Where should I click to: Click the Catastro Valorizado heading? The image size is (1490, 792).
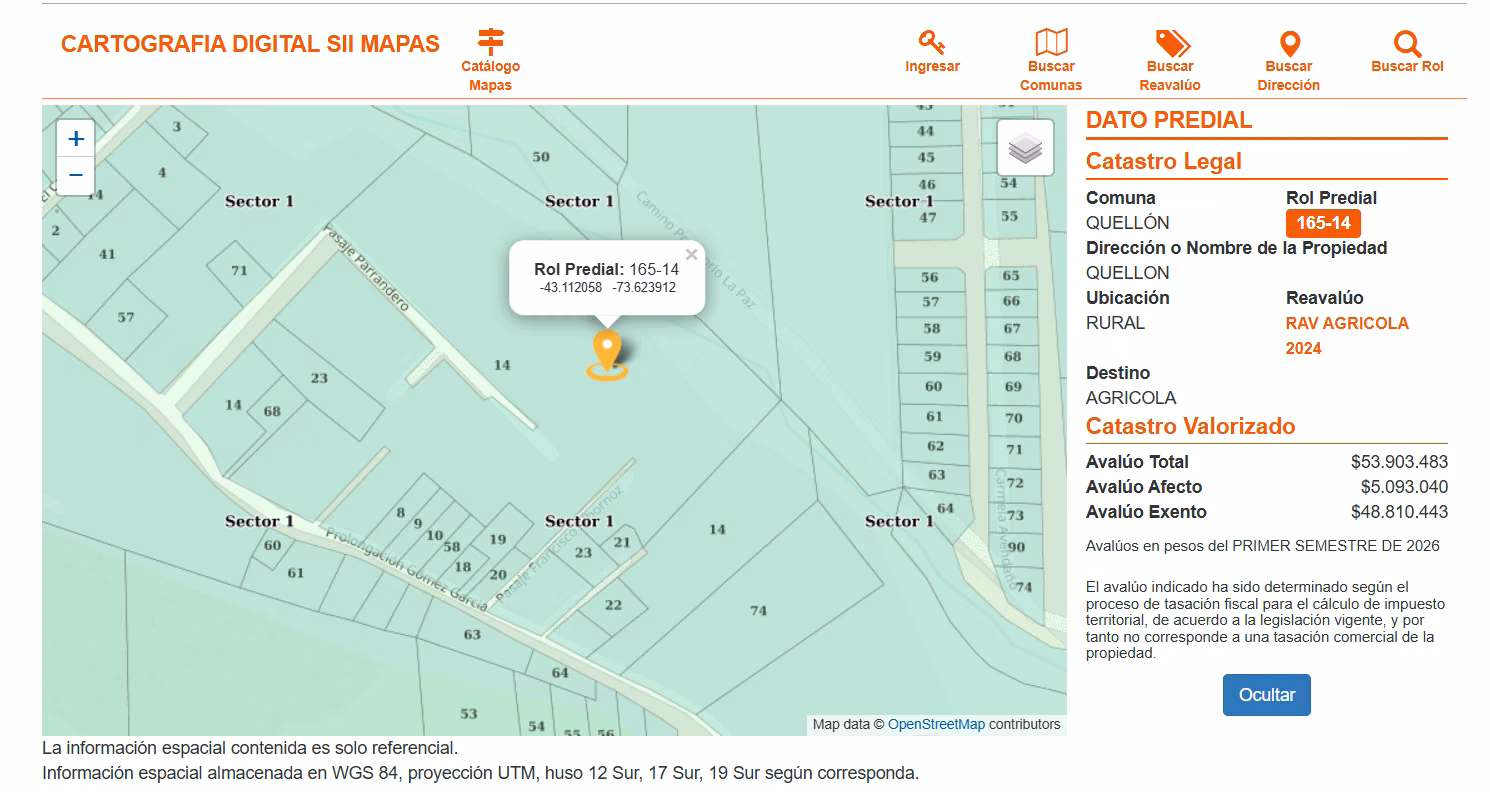(x=1190, y=426)
